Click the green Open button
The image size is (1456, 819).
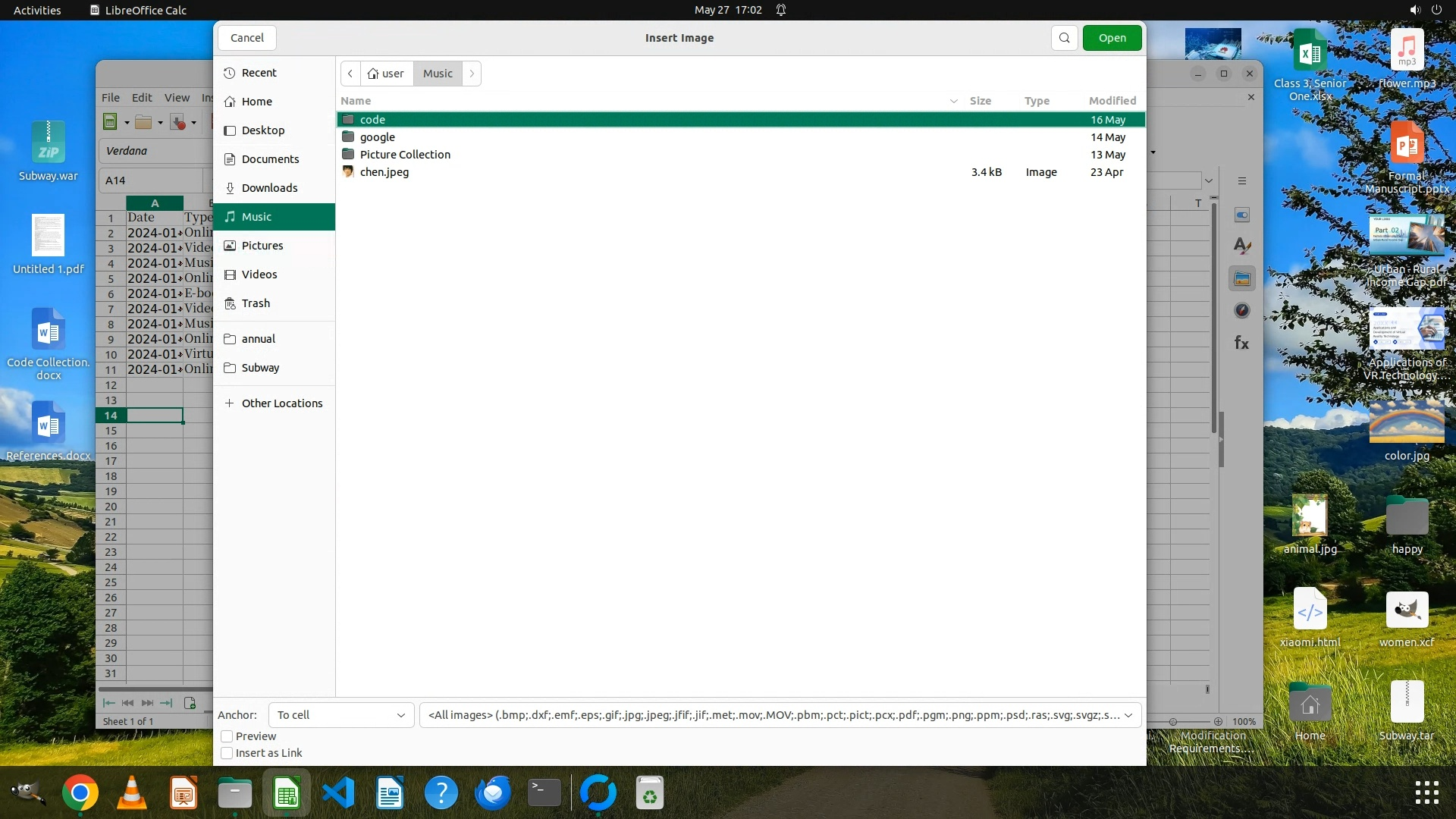point(1112,38)
